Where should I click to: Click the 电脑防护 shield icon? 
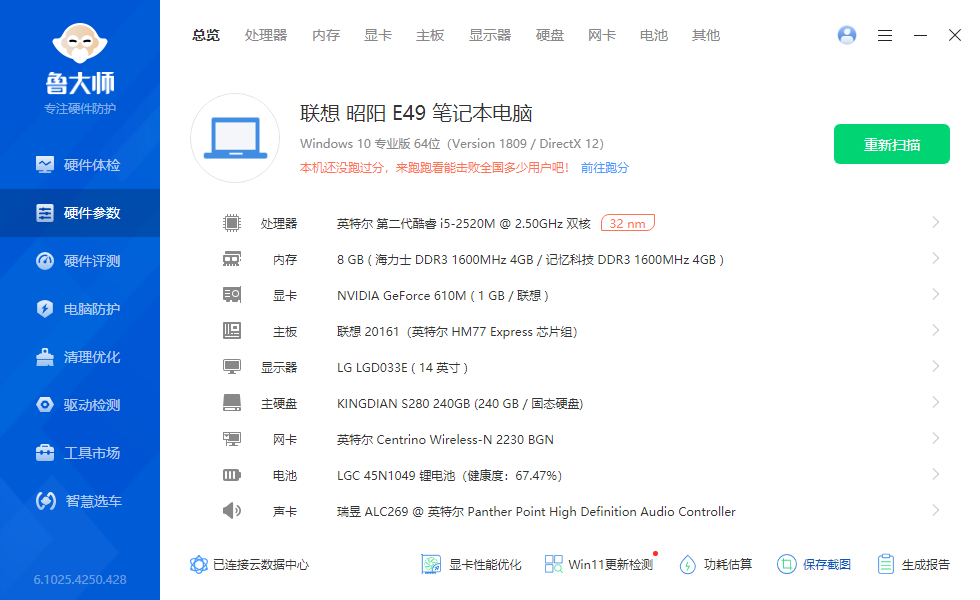45,309
